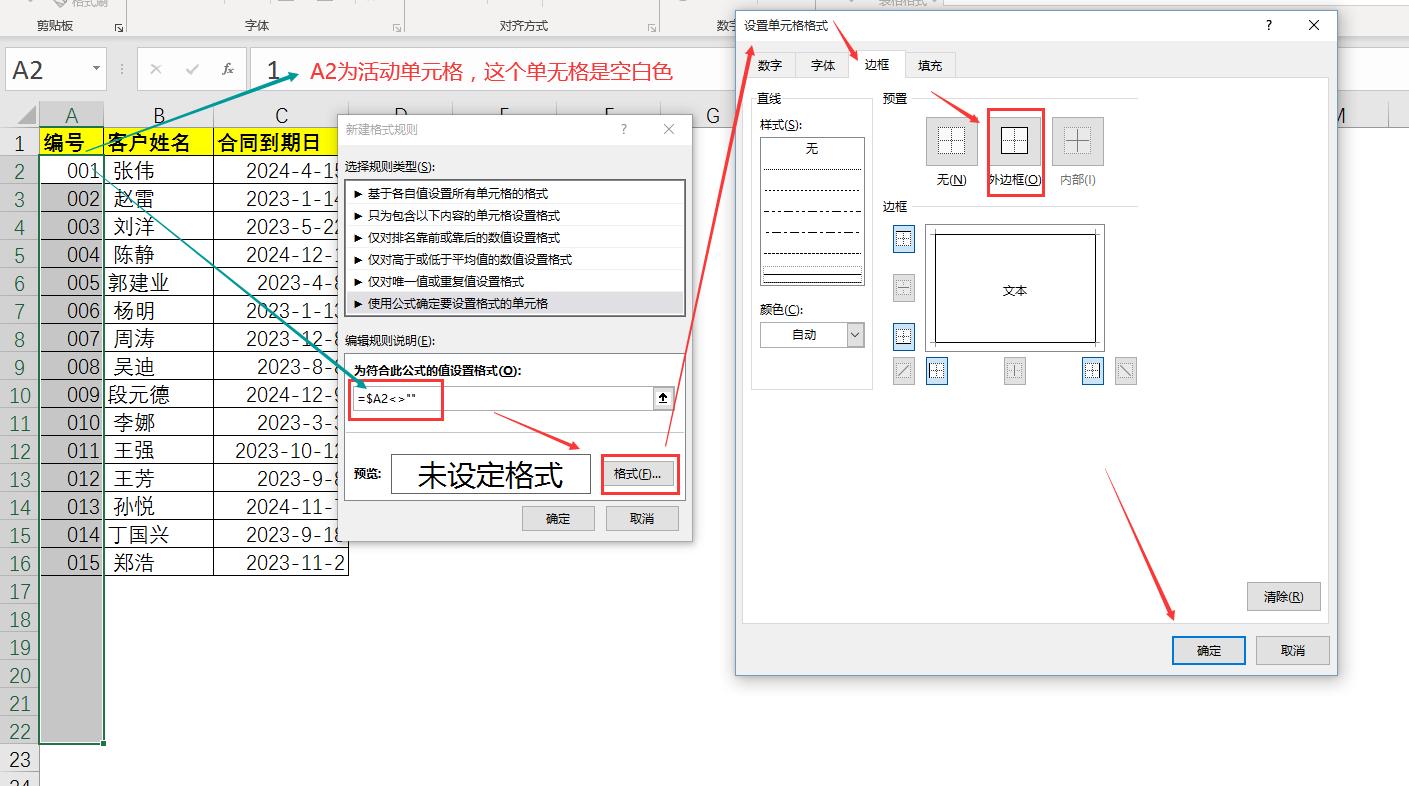
Task: Select rule type 使用公式确定要设置格式的单元格
Action: (x=515, y=303)
